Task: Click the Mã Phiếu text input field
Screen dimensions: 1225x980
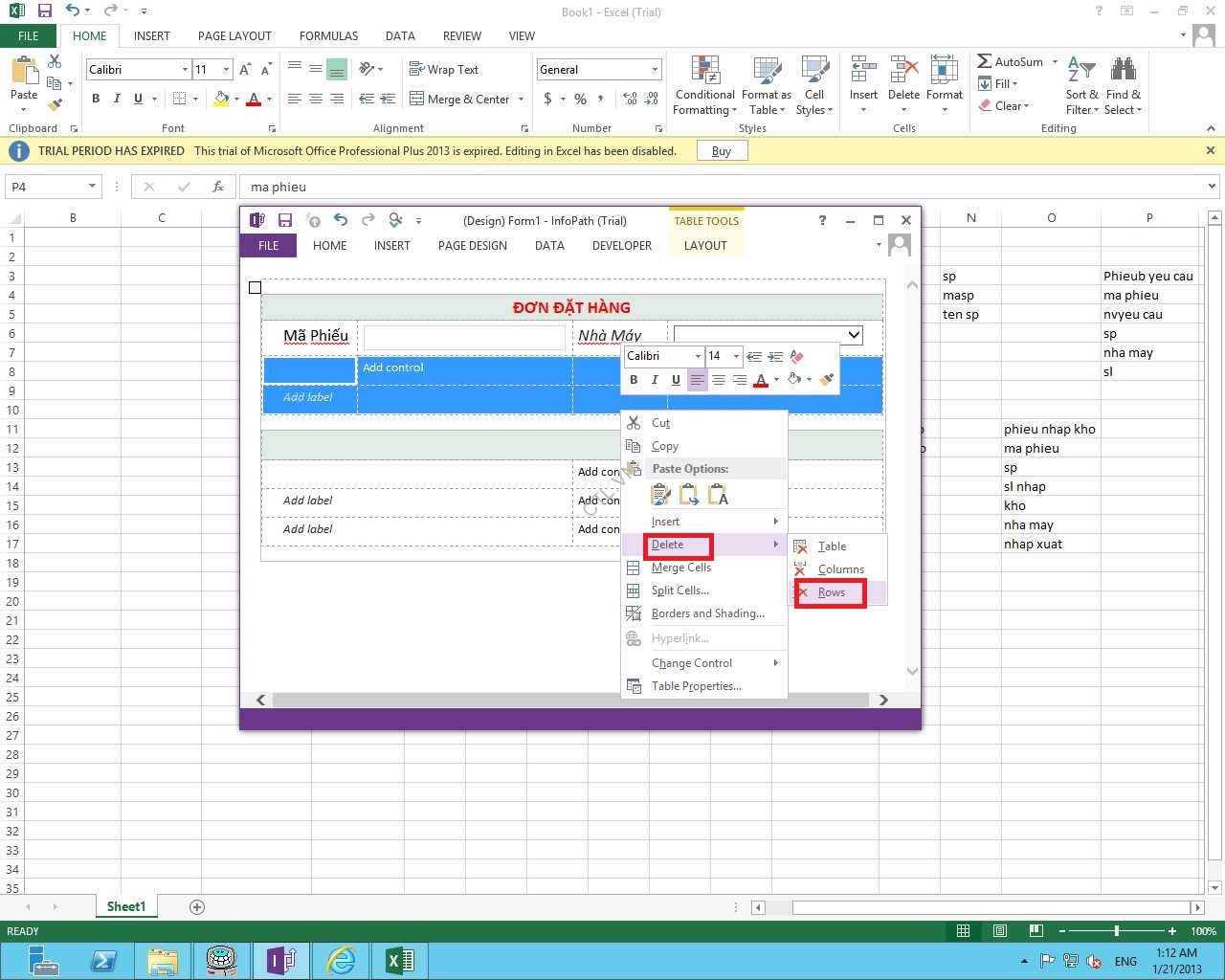Action: [x=464, y=337]
